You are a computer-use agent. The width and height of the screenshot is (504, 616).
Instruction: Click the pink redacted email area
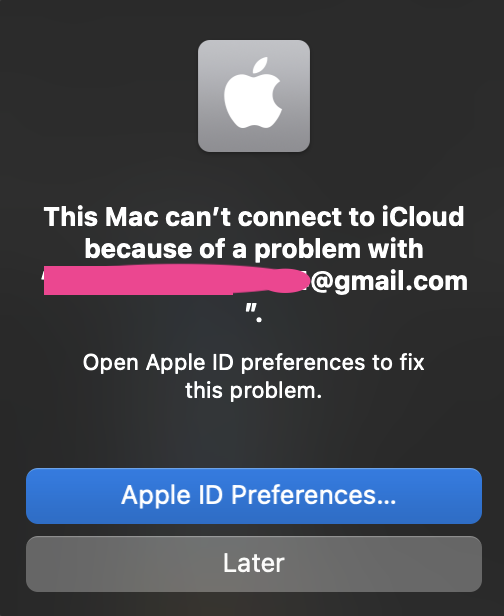[177, 280]
